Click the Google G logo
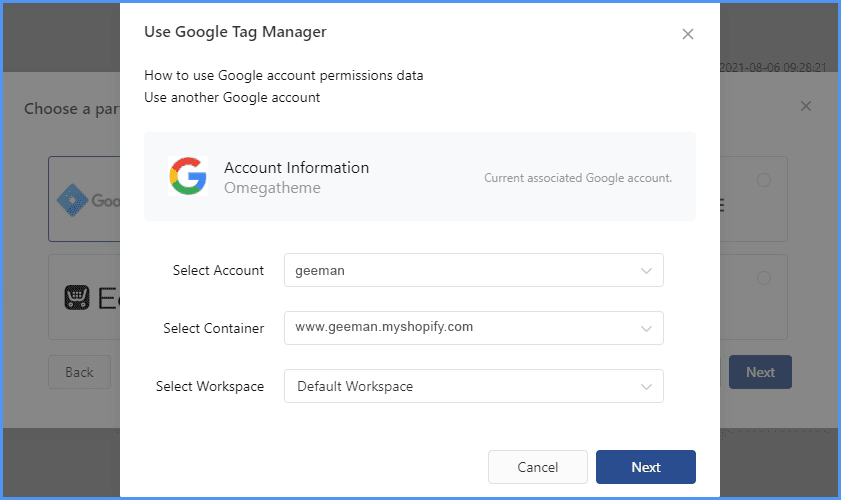 pyautogui.click(x=188, y=176)
